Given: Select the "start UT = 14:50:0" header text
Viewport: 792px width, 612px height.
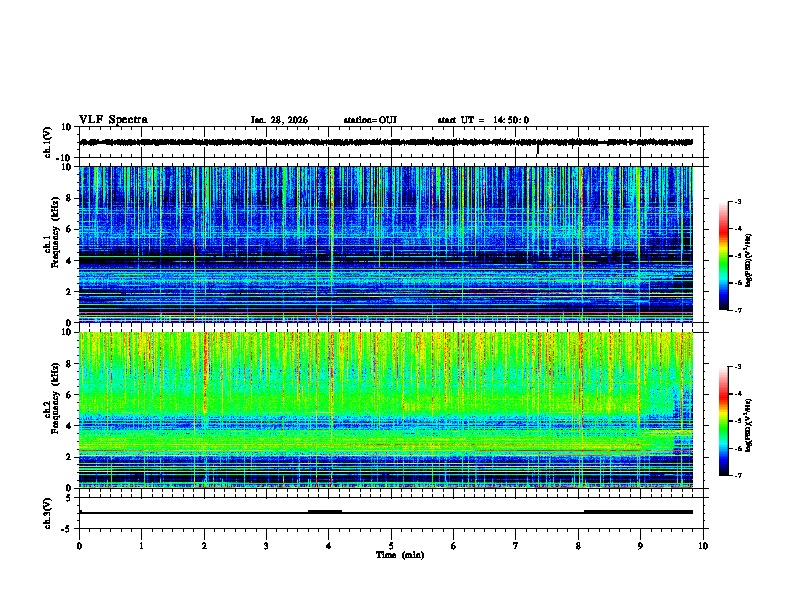Looking at the screenshot, I should [483, 120].
